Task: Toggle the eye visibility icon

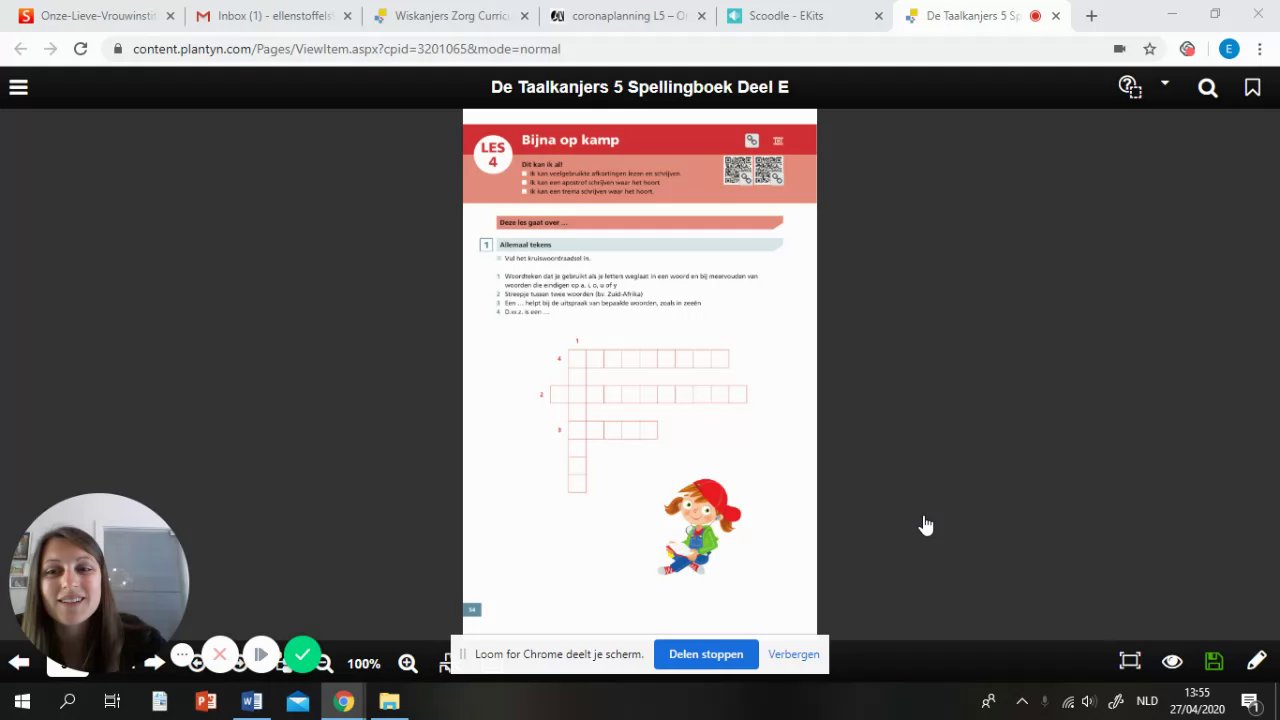Action: click(x=1172, y=661)
